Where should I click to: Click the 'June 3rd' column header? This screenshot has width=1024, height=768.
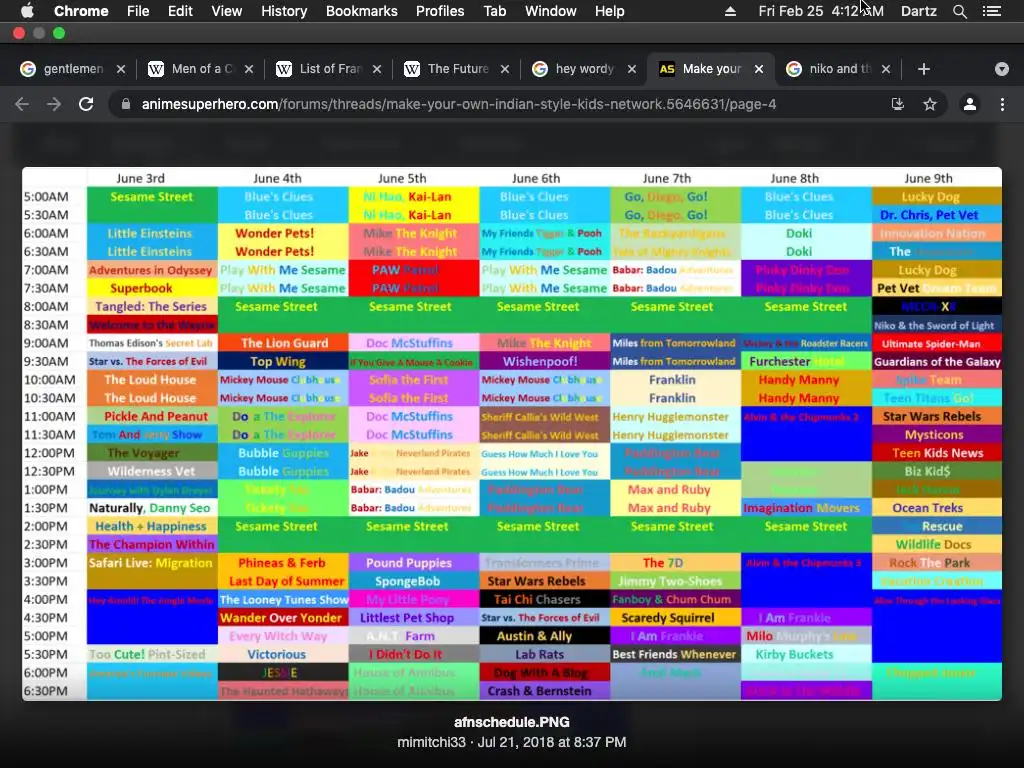pos(140,178)
